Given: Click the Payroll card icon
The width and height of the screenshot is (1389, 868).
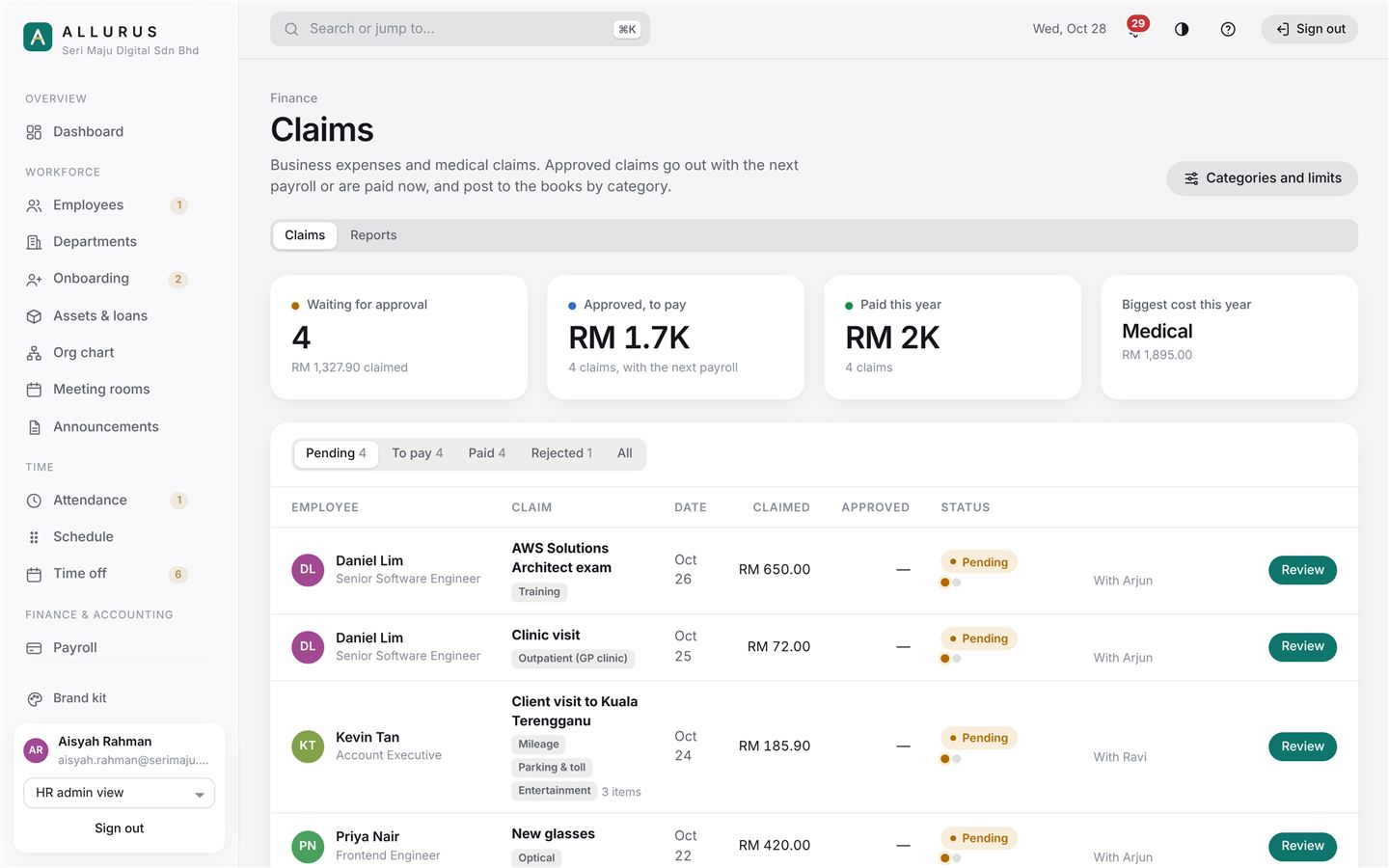Looking at the screenshot, I should point(34,648).
